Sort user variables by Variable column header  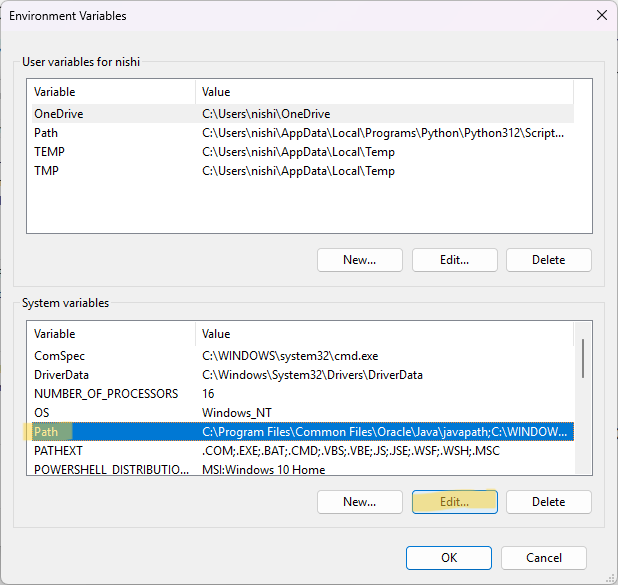[110, 92]
